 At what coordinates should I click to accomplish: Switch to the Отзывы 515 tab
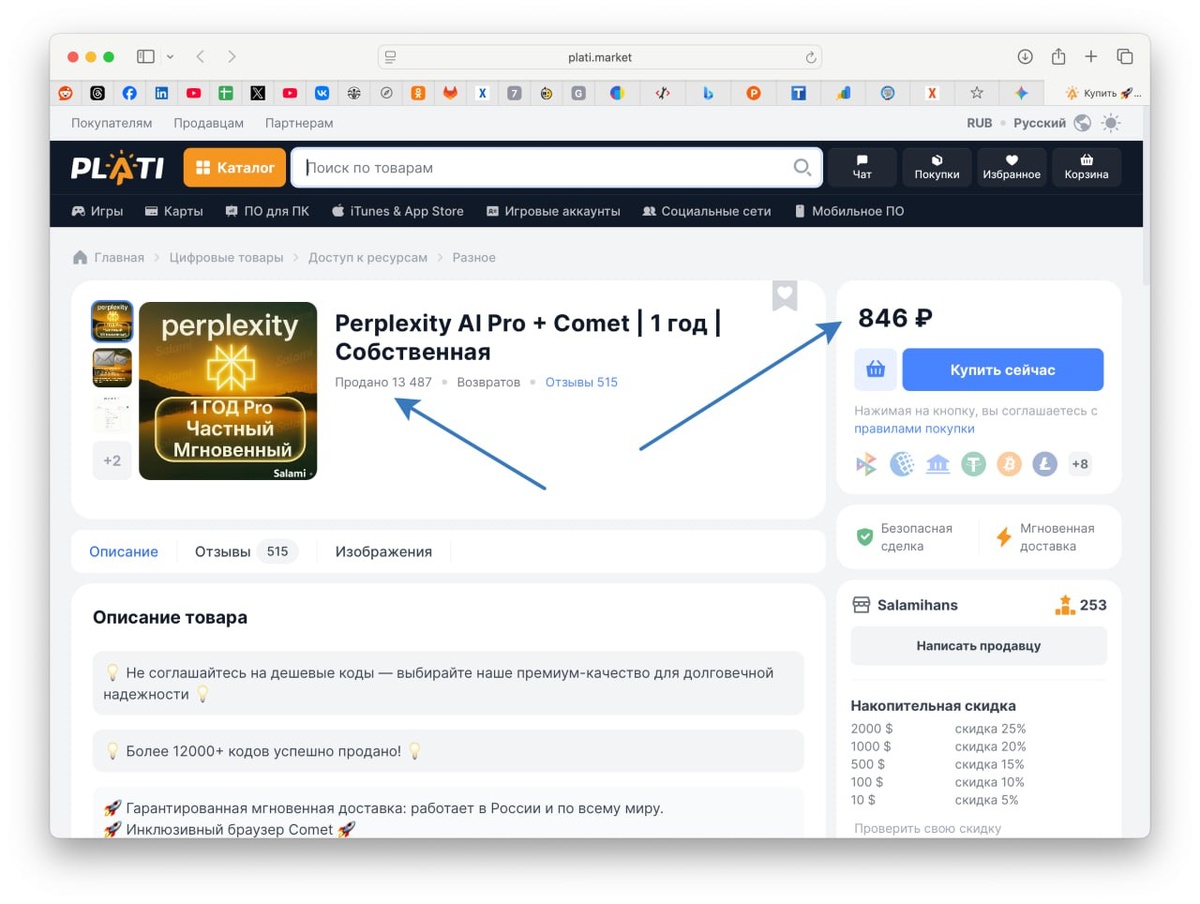246,551
